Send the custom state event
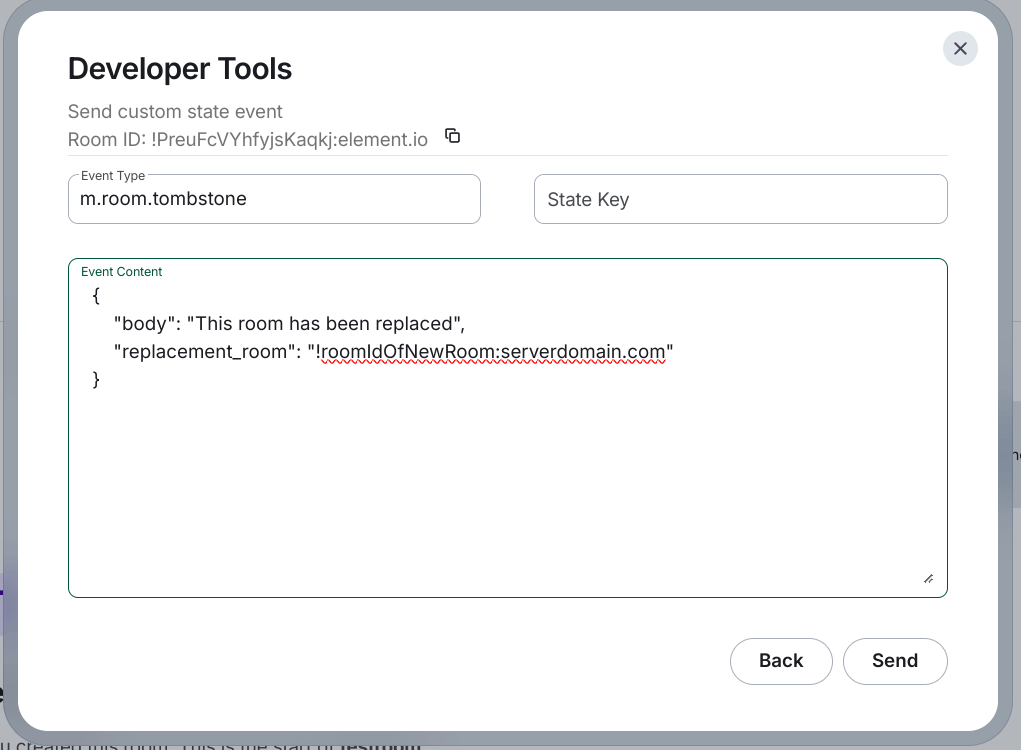Screen dimensions: 1021x750 [x=894, y=661]
